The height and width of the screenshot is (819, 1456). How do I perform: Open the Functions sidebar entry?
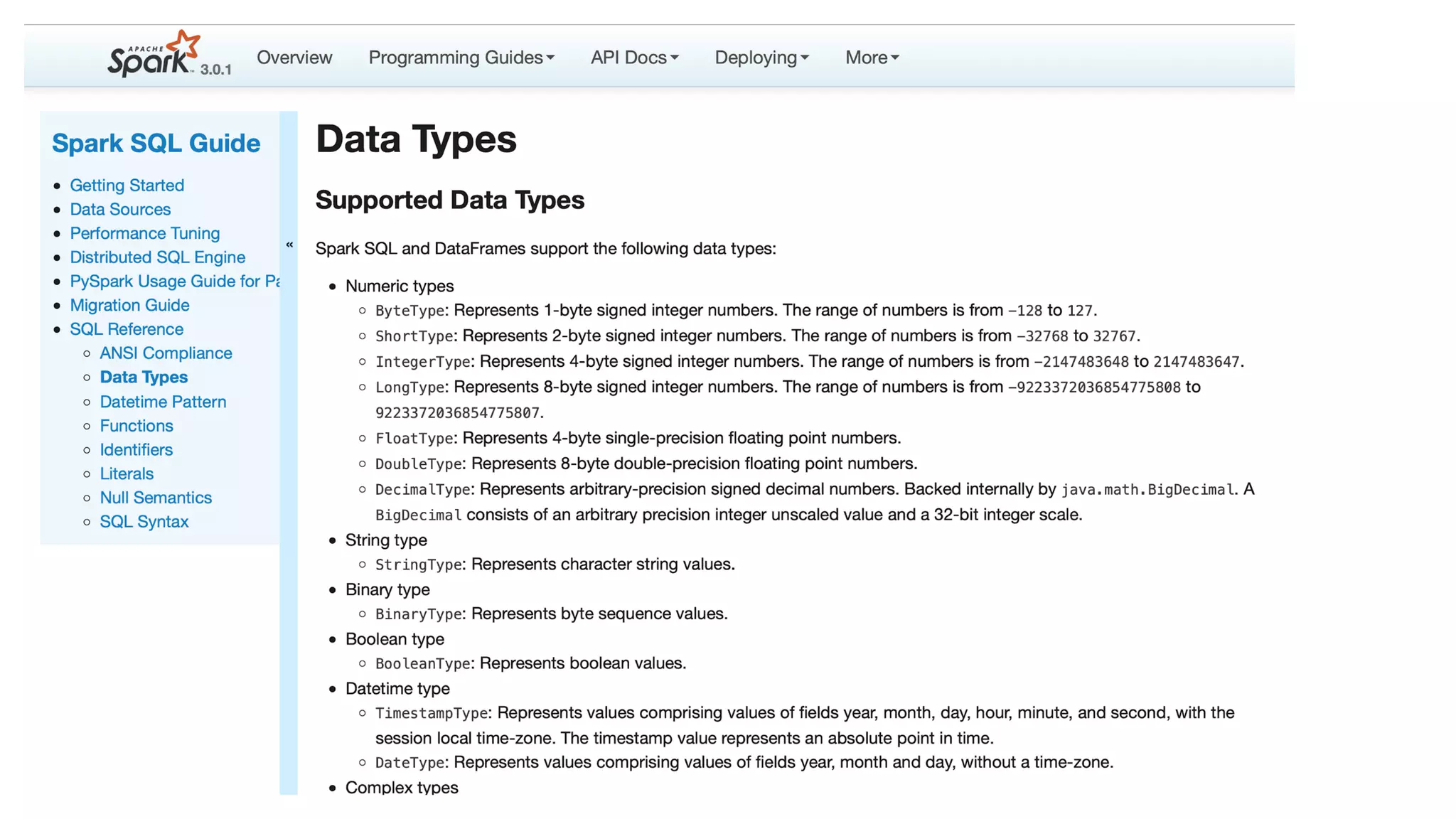tap(136, 426)
